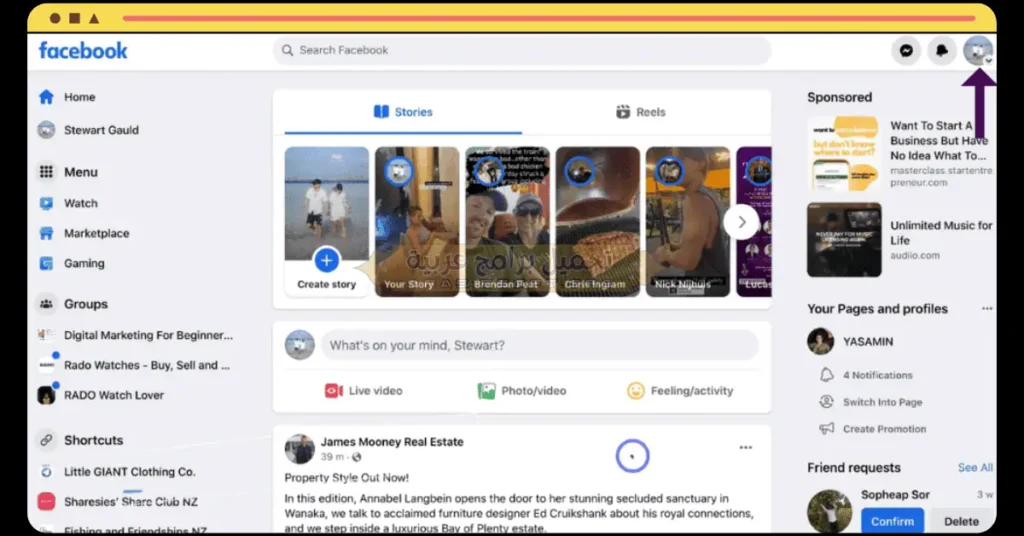Select the Stories tab
This screenshot has height=536, width=1024.
[403, 112]
